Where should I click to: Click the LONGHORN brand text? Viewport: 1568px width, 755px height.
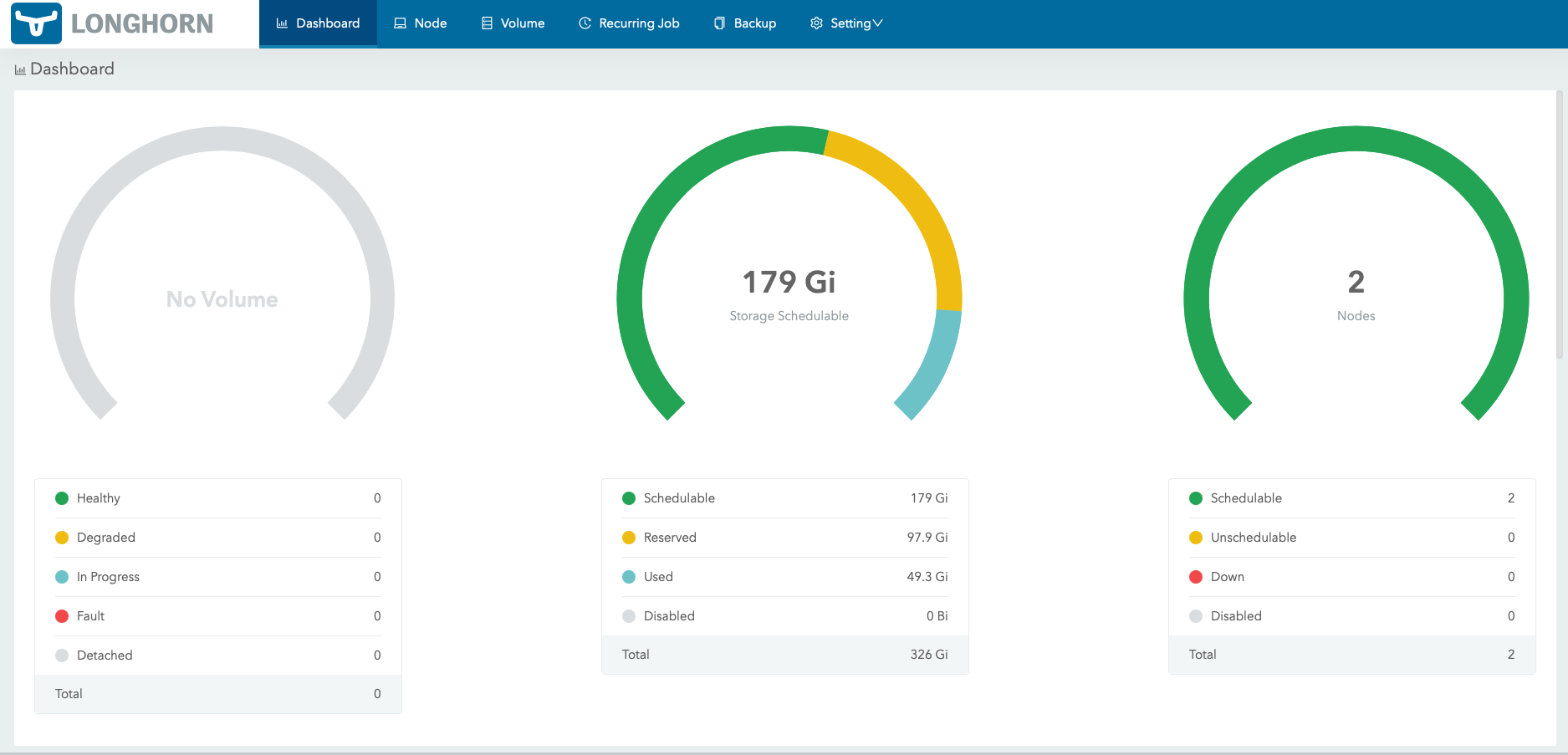coord(142,24)
